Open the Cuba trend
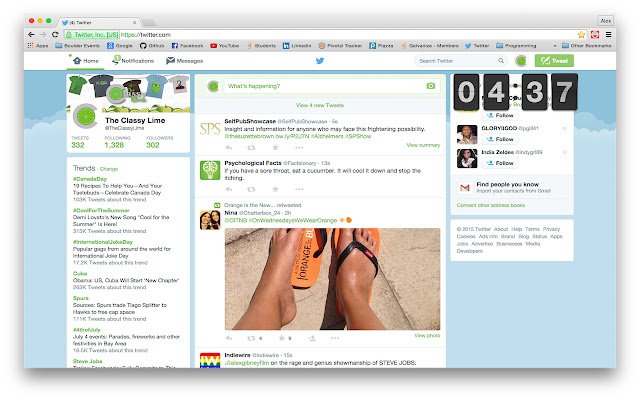Viewport: 640px width, 400px height. tap(80, 273)
